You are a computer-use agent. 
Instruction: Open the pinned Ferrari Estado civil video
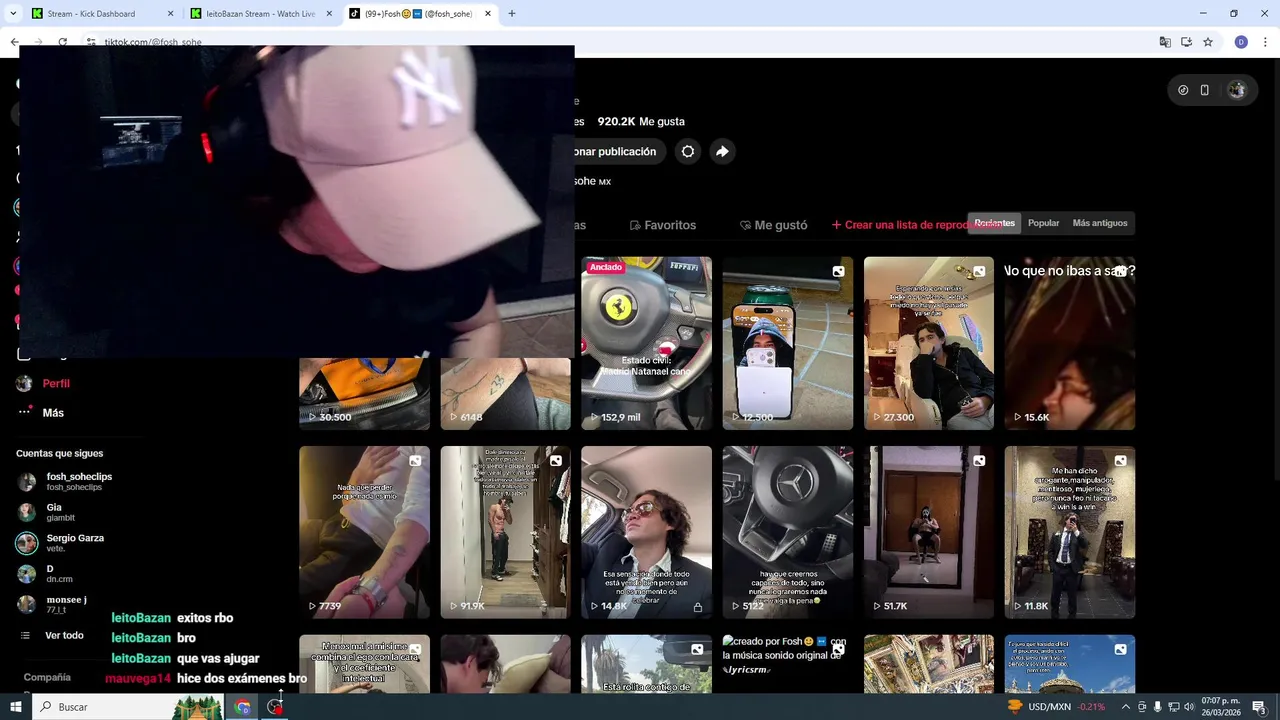pos(646,343)
